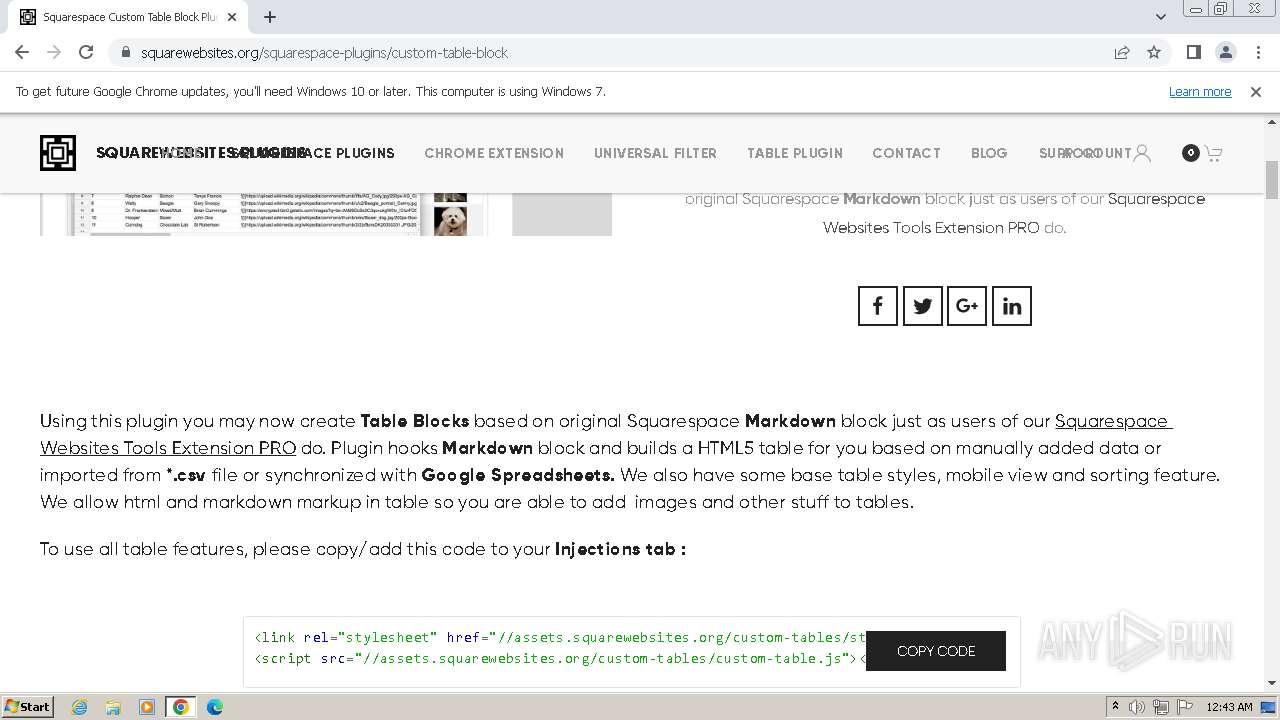1280x720 pixels.
Task: Reload the current page
Action: (86, 52)
